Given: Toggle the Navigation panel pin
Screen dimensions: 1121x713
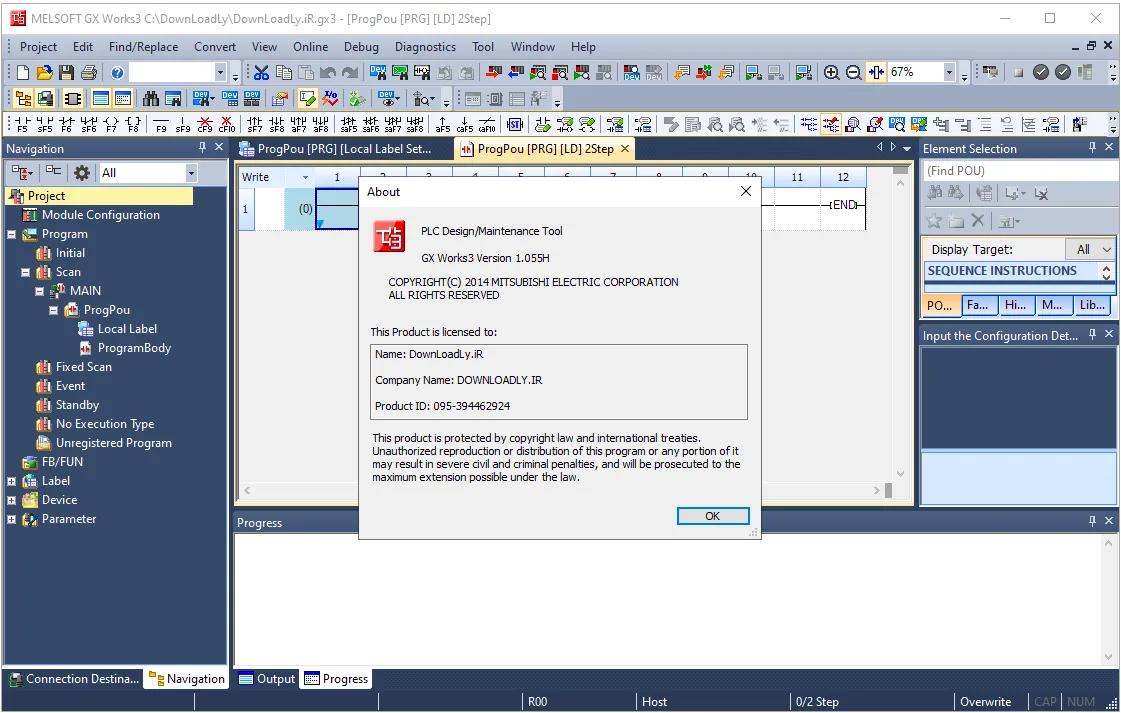Looking at the screenshot, I should pos(202,147).
